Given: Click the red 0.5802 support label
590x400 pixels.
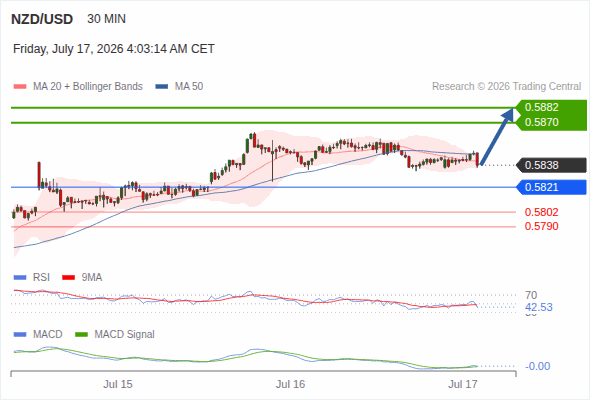Looking at the screenshot, I should (541, 212).
